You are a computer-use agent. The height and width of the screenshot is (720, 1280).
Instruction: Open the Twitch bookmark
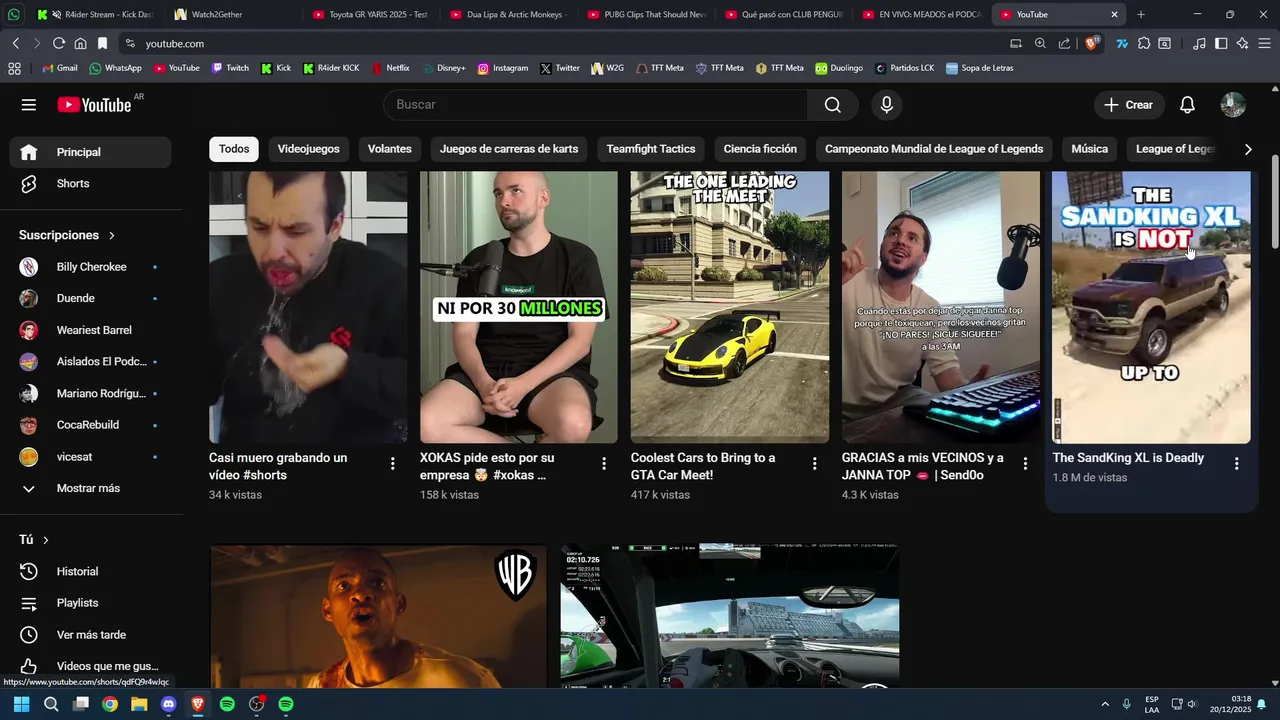(230, 68)
